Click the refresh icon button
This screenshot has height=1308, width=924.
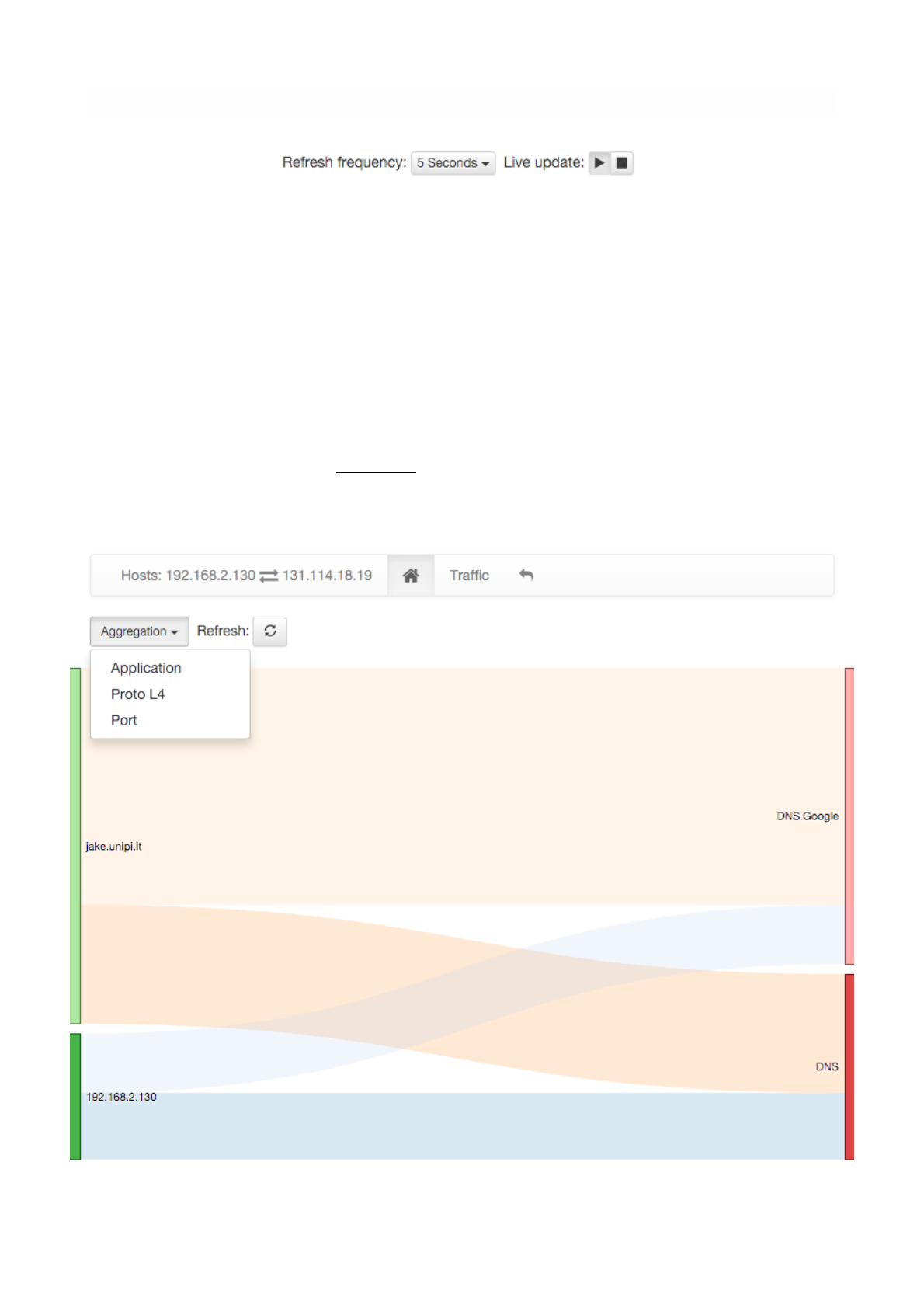(270, 631)
